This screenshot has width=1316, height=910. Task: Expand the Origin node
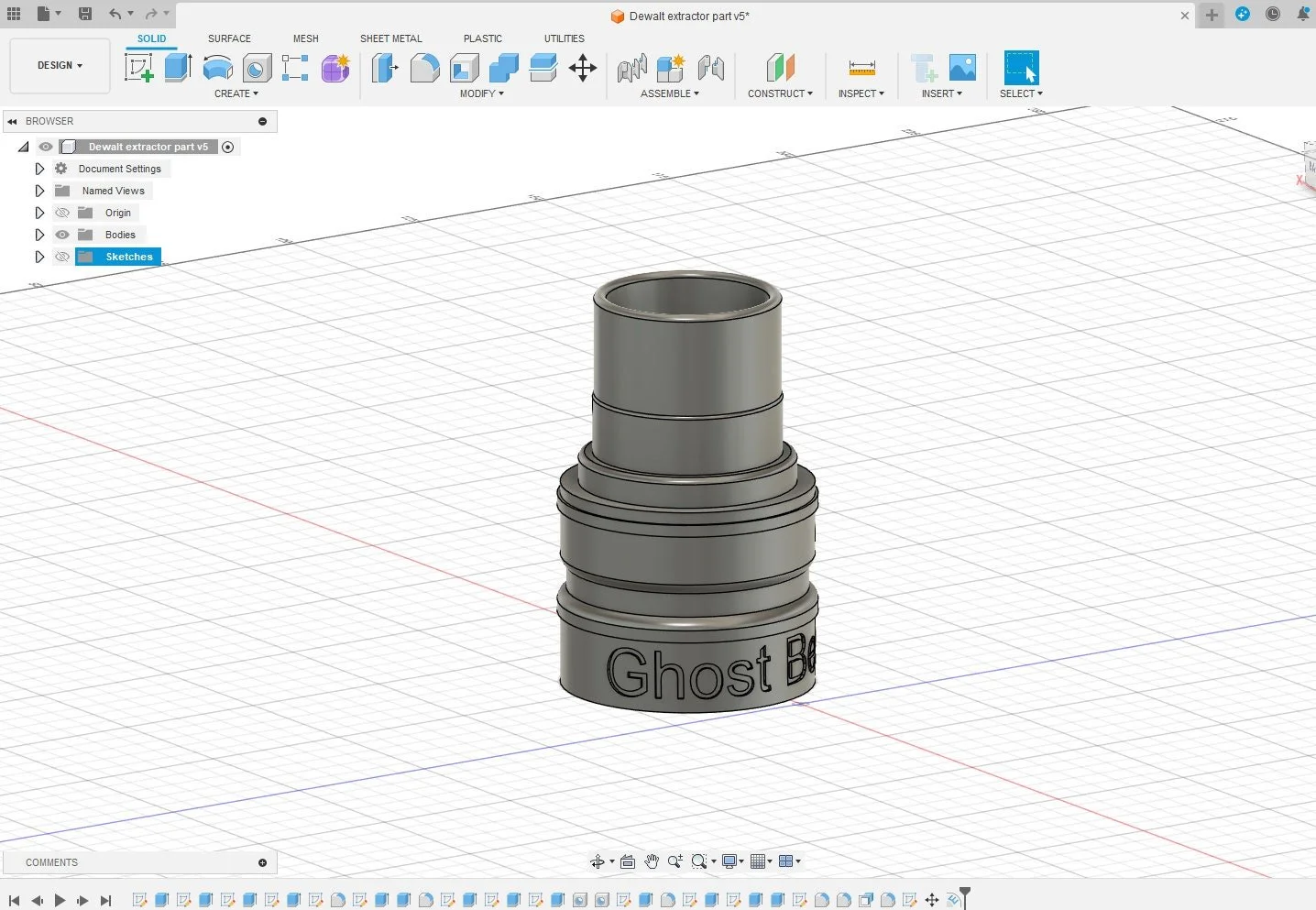pos(39,213)
